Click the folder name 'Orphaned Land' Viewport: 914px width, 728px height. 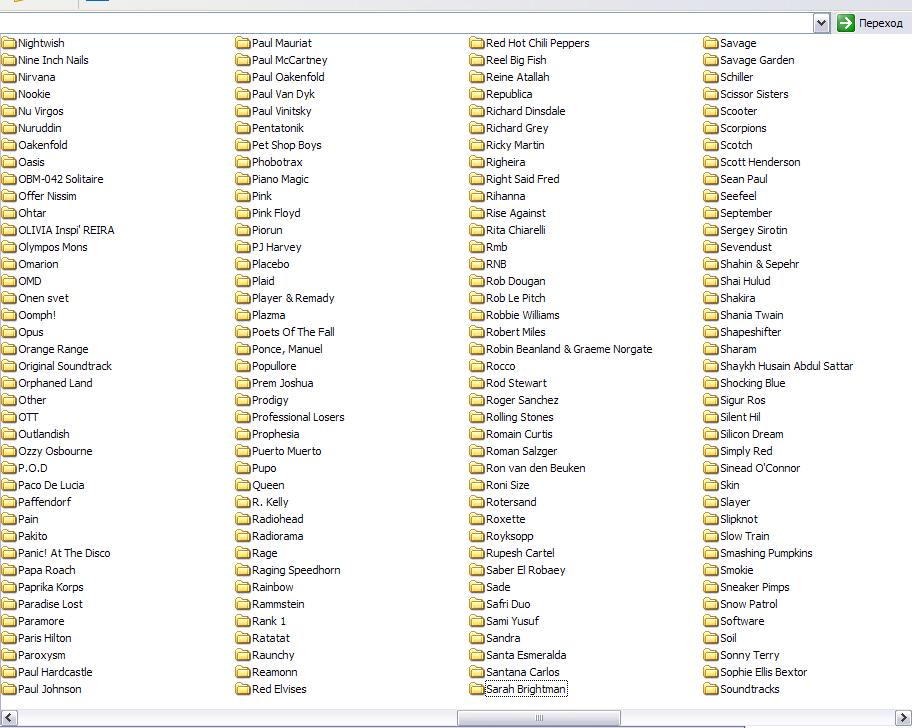[55, 383]
